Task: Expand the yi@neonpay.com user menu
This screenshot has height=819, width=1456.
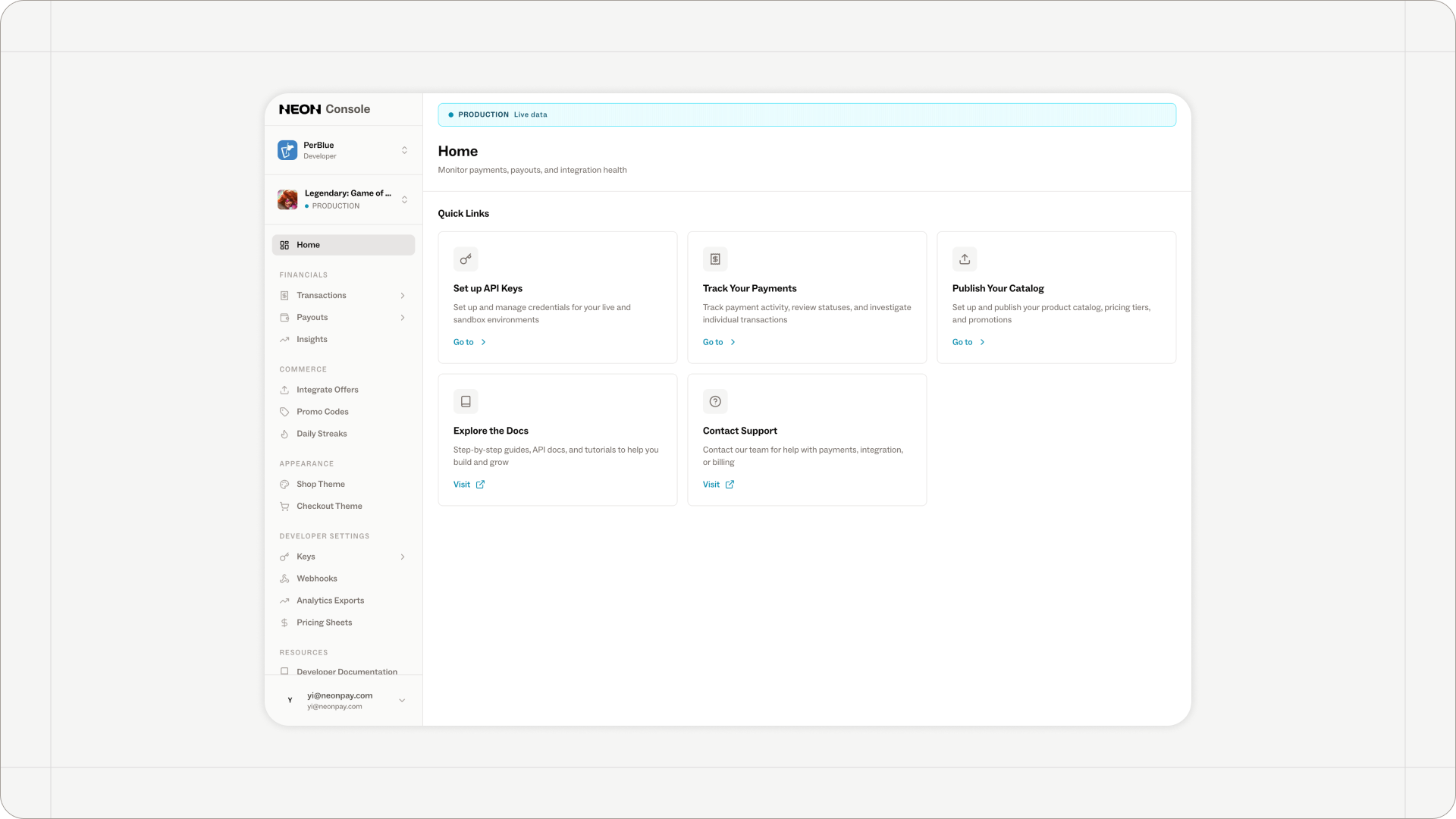Action: point(402,701)
